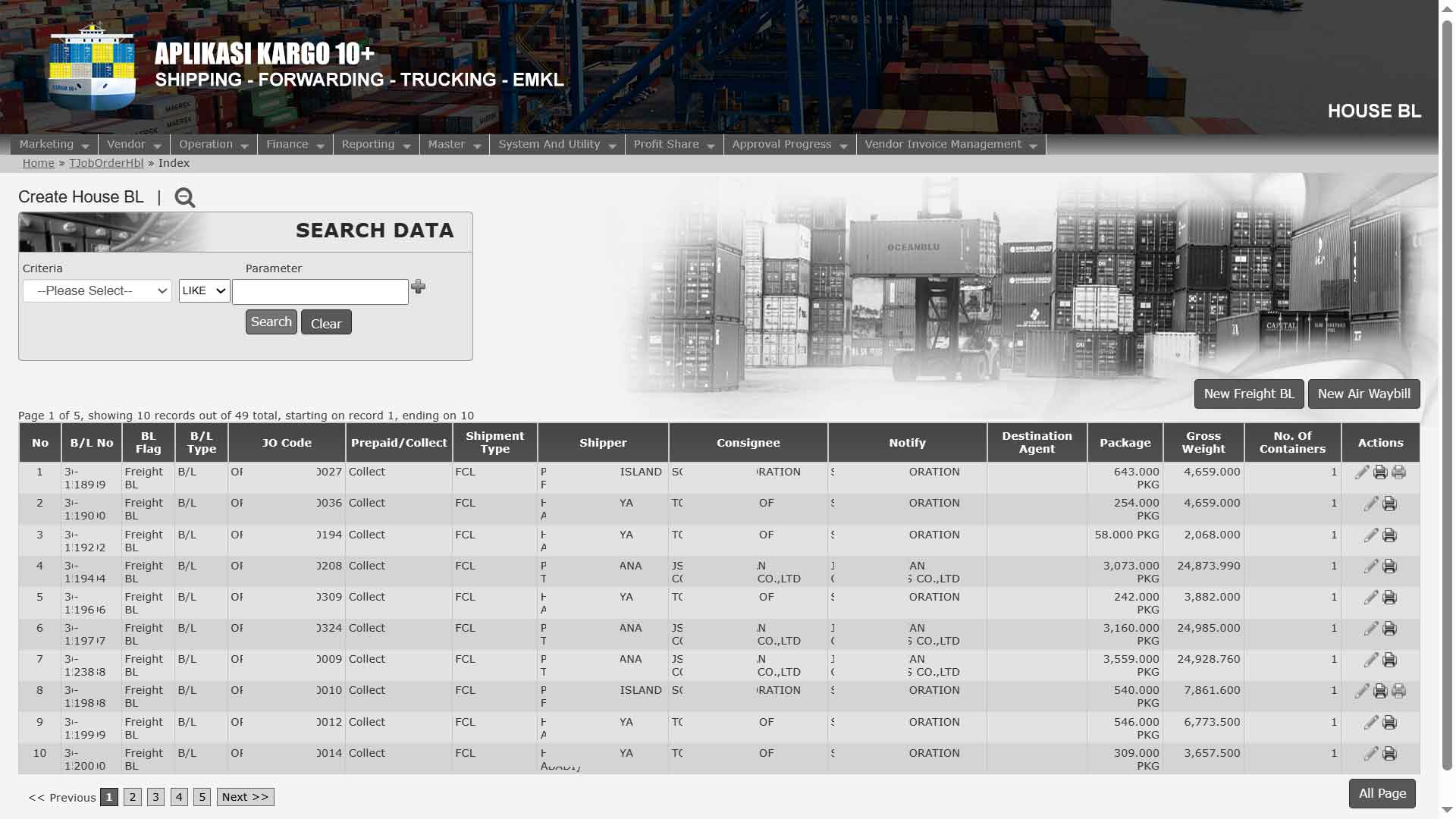Print row 2 using the printer icon
The height and width of the screenshot is (819, 1456).
tap(1389, 504)
